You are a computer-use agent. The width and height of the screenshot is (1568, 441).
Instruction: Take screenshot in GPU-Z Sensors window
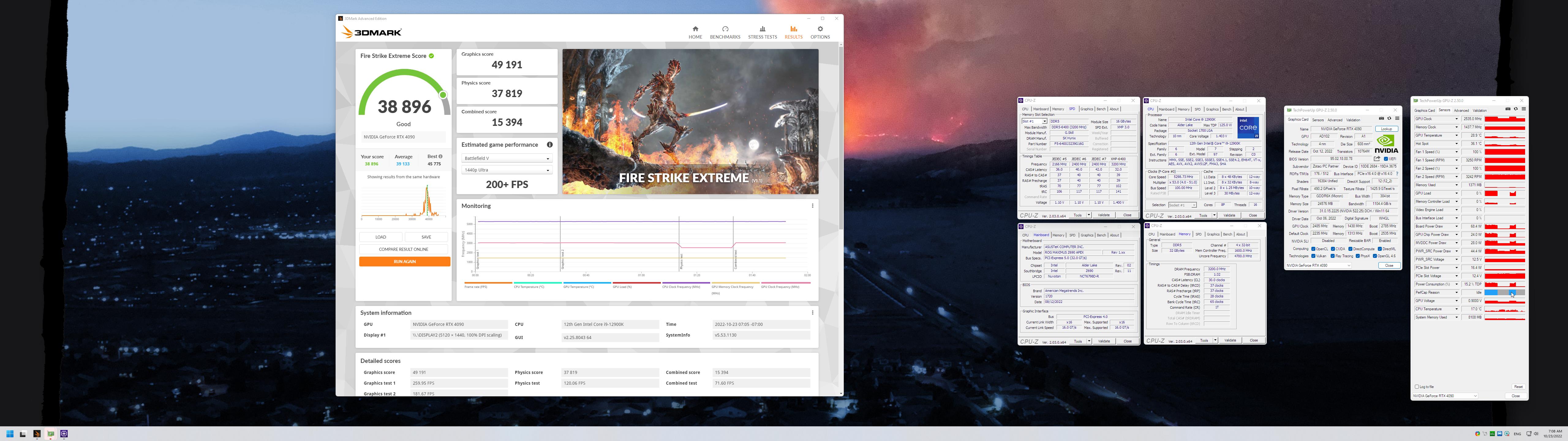tap(1508, 109)
